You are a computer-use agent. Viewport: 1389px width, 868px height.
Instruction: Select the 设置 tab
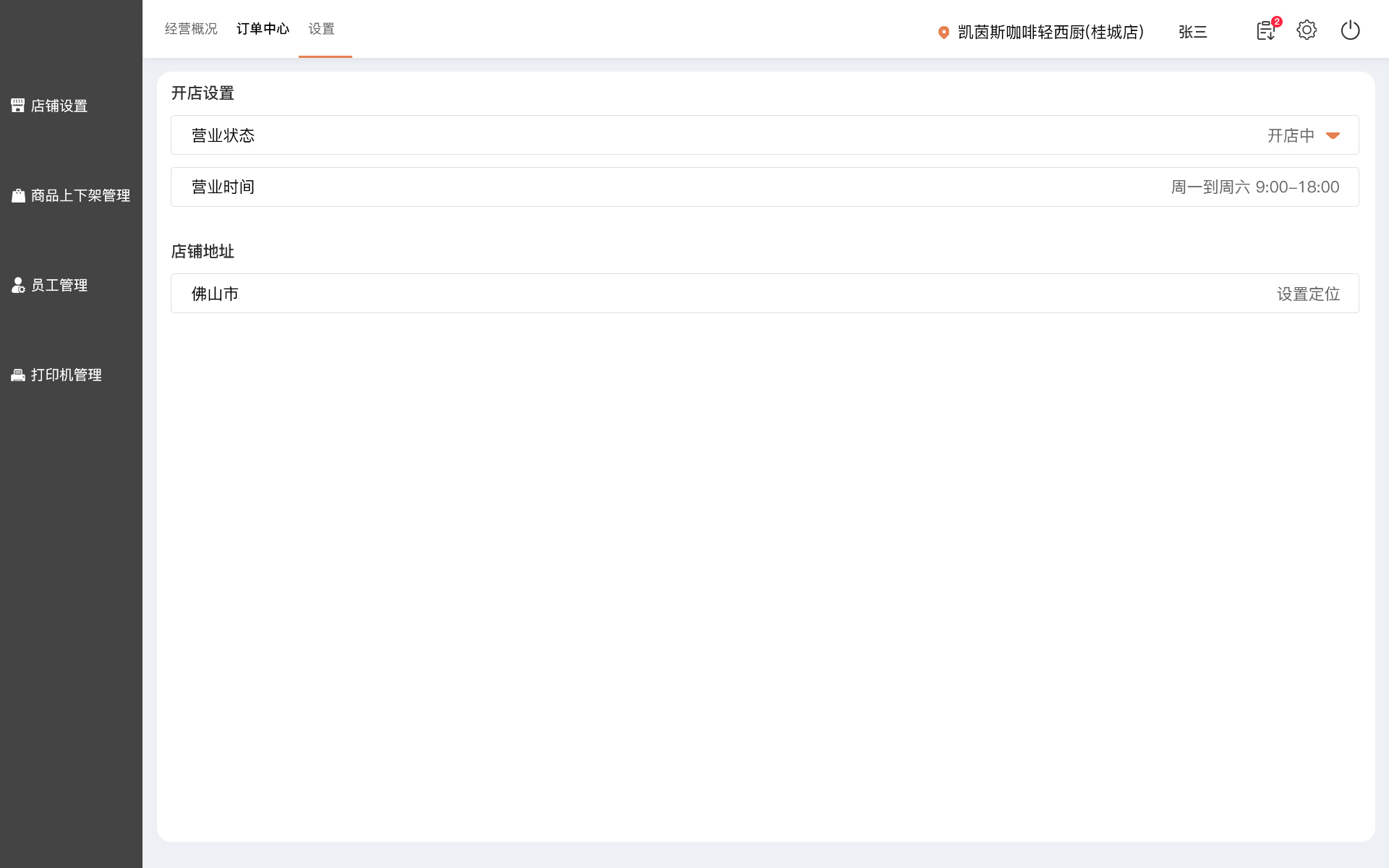pos(321,29)
